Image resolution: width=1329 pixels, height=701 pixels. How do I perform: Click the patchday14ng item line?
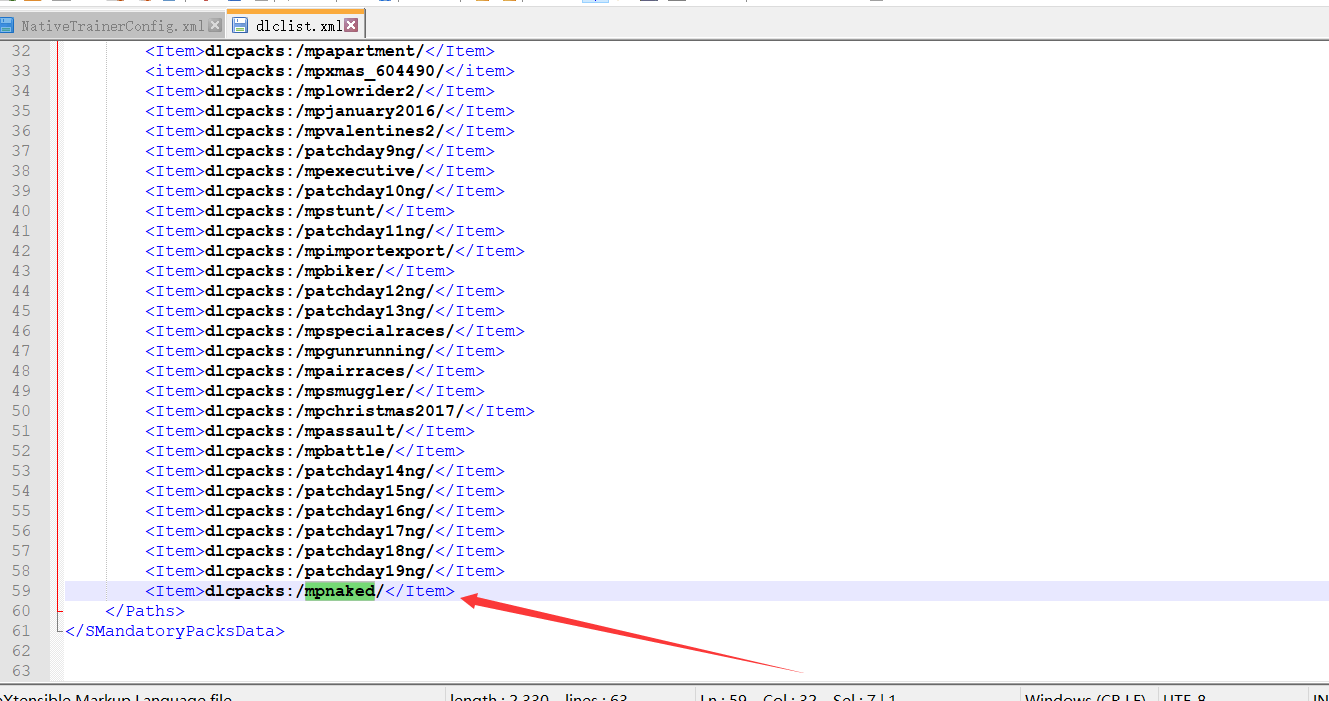pos(325,471)
